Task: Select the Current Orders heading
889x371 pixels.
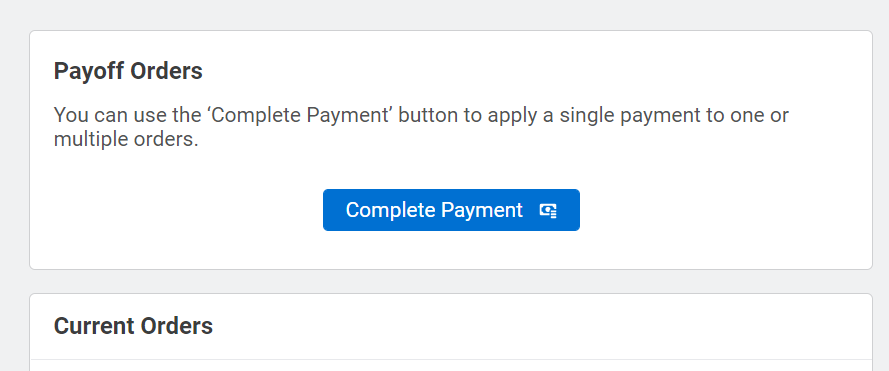Action: (x=133, y=326)
